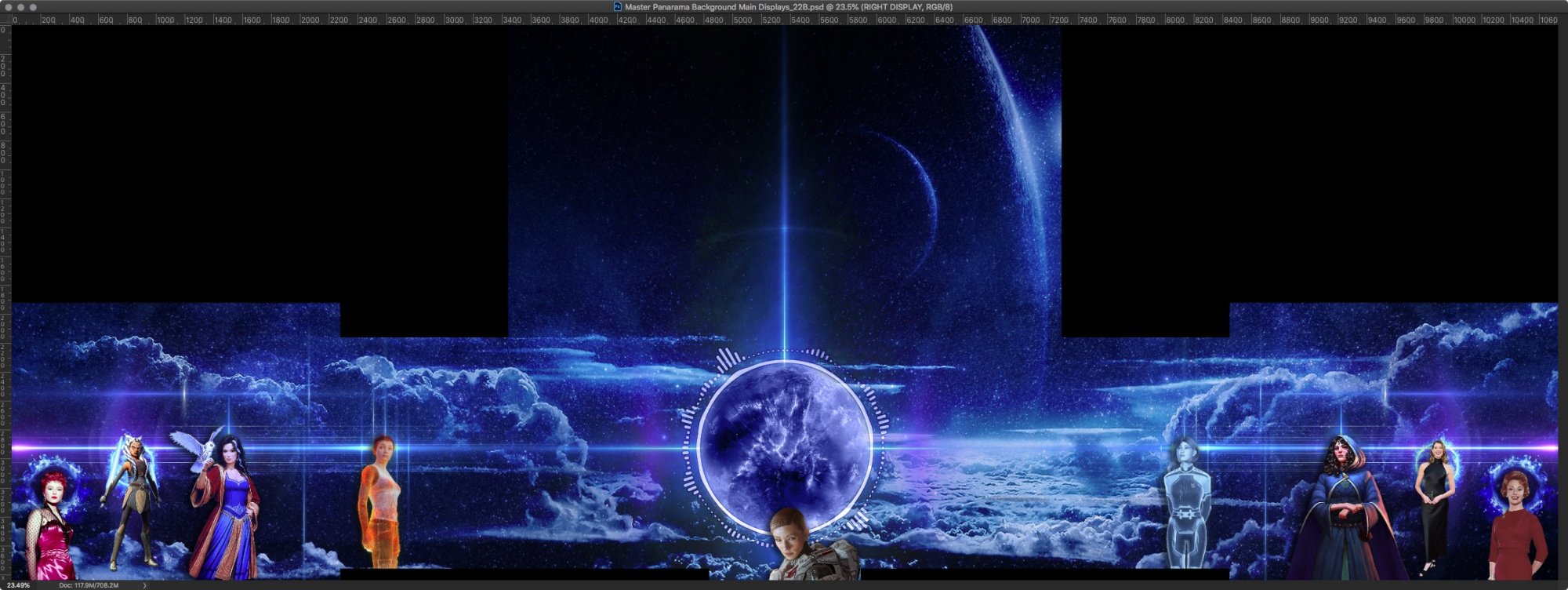Viewport: 1568px width, 590px height.
Task: Click the holographic blue figure on canvas
Action: click(x=1186, y=502)
